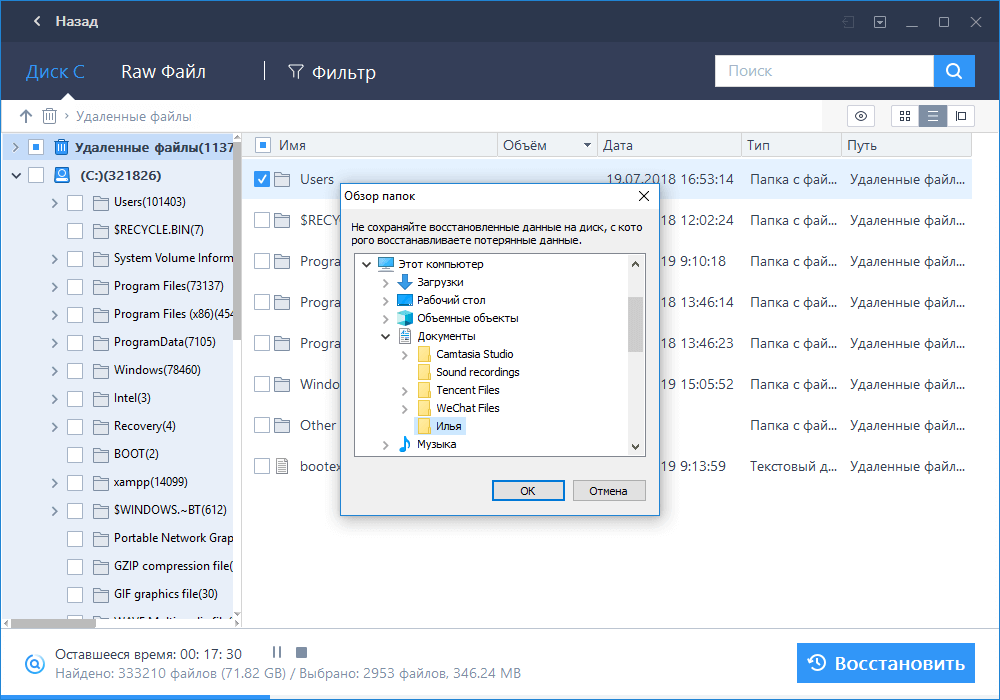
Task: Switch to the Raw Файл tab
Action: click(163, 72)
